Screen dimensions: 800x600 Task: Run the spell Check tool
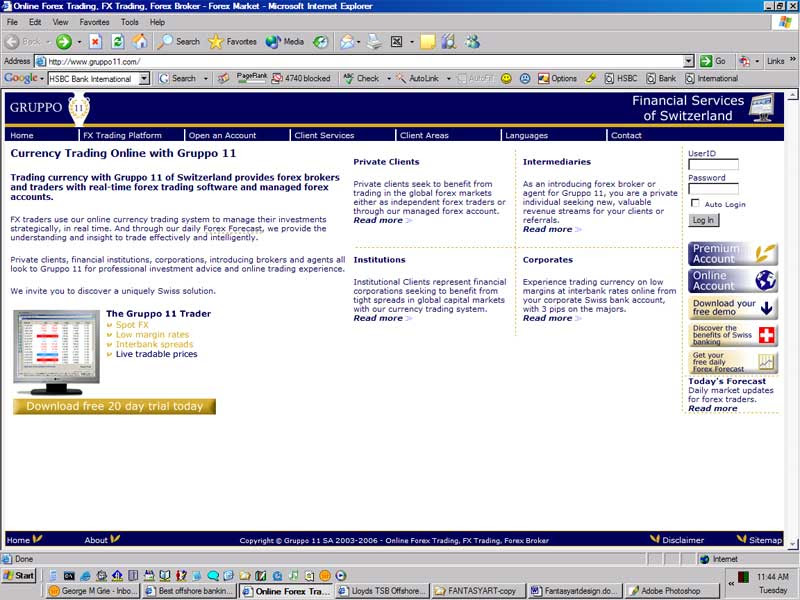click(x=361, y=79)
